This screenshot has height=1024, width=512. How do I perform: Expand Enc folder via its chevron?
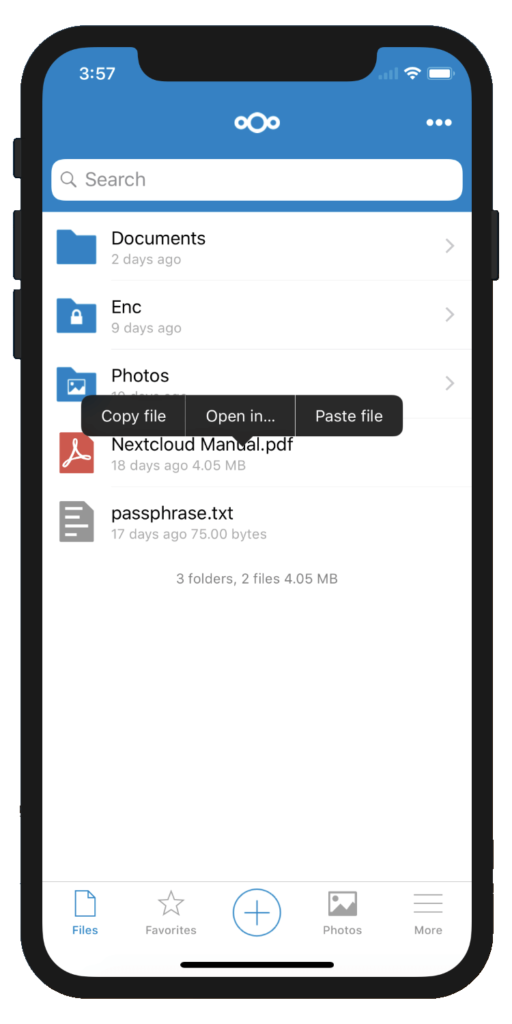(449, 315)
